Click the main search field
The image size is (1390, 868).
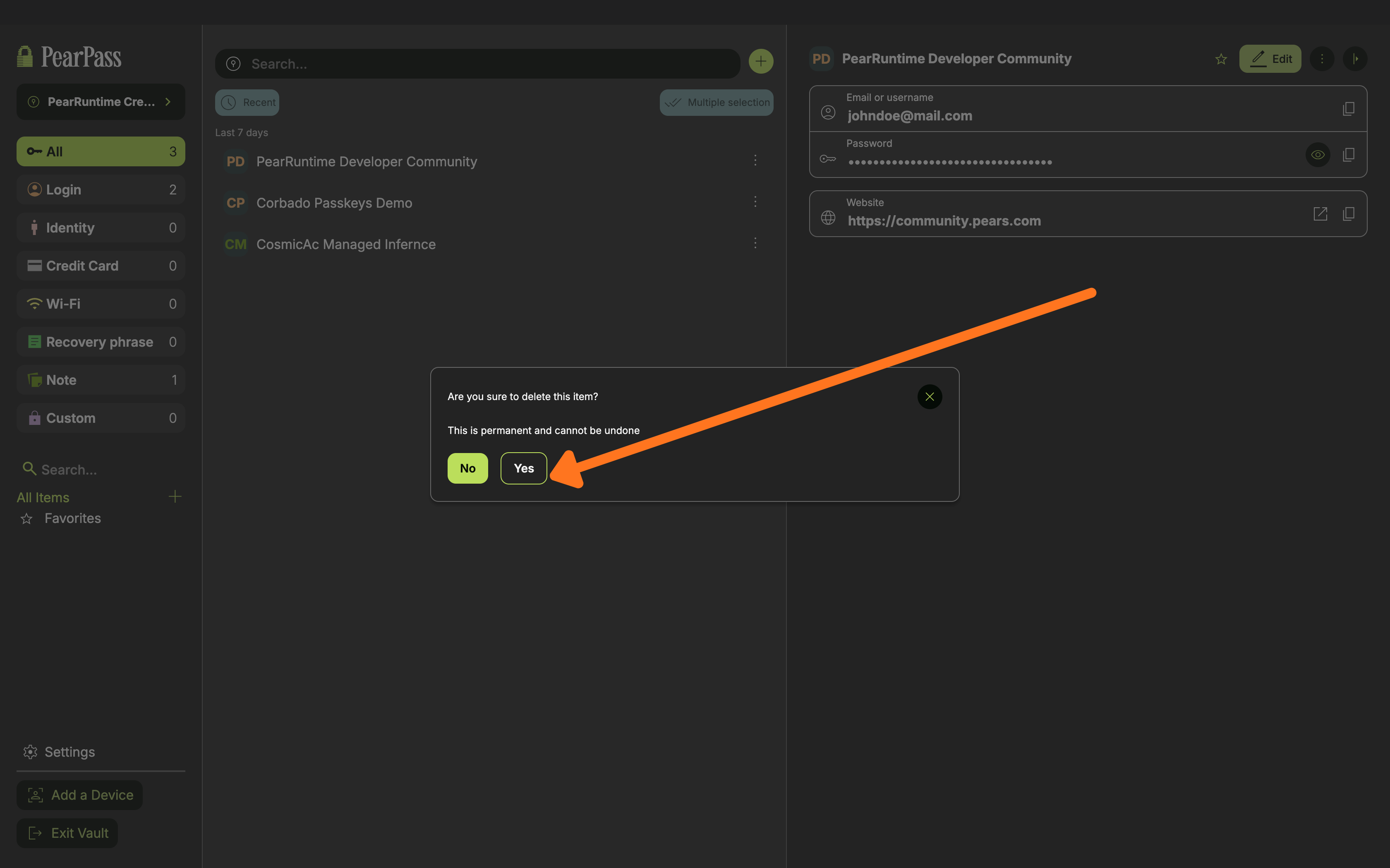[x=476, y=64]
